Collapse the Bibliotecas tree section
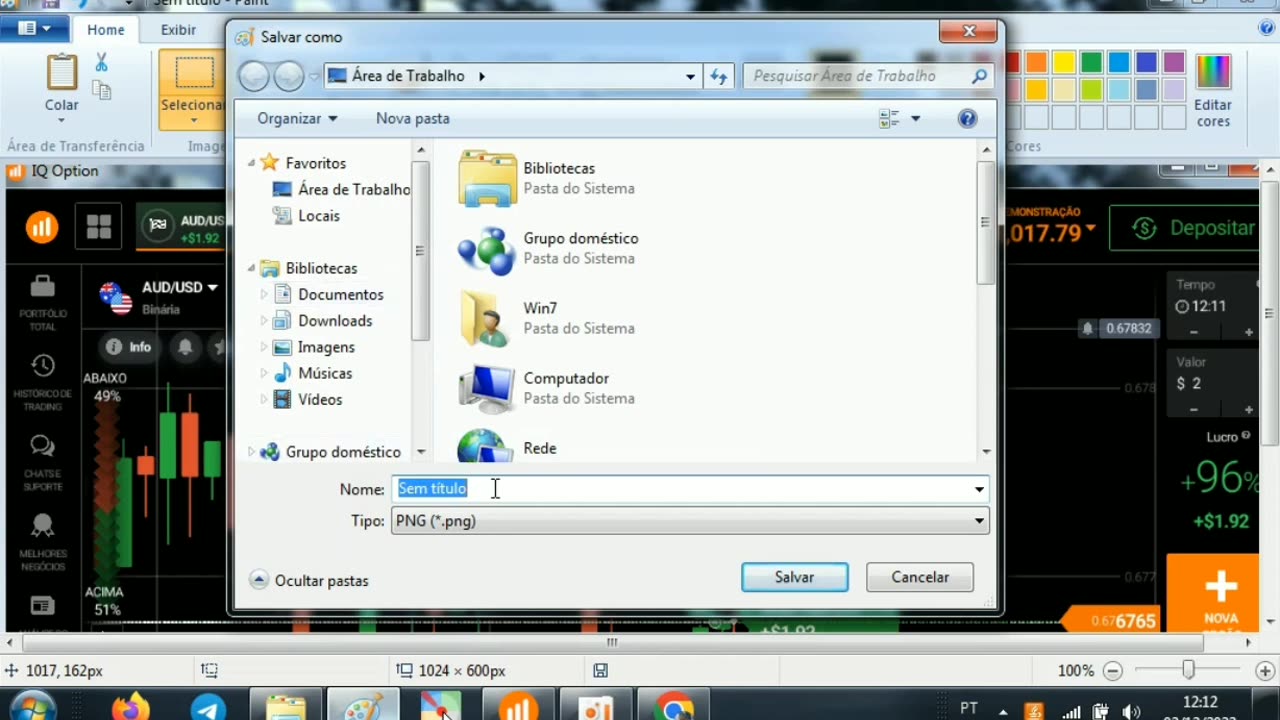The height and width of the screenshot is (720, 1280). [252, 268]
